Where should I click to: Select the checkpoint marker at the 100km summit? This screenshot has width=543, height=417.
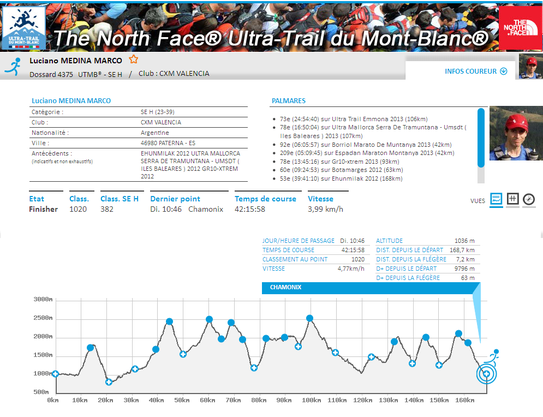point(310,318)
